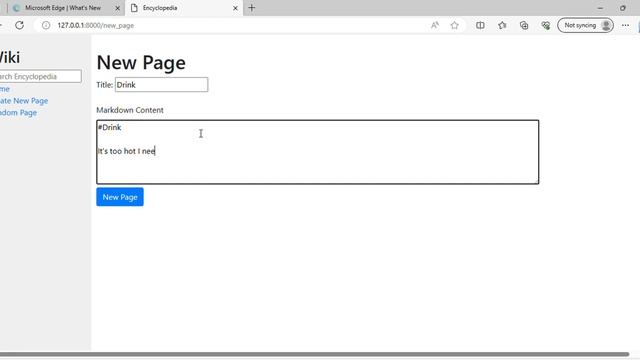This screenshot has width=640, height=360.
Task: Close the Encyclopedia tab
Action: tap(235, 8)
